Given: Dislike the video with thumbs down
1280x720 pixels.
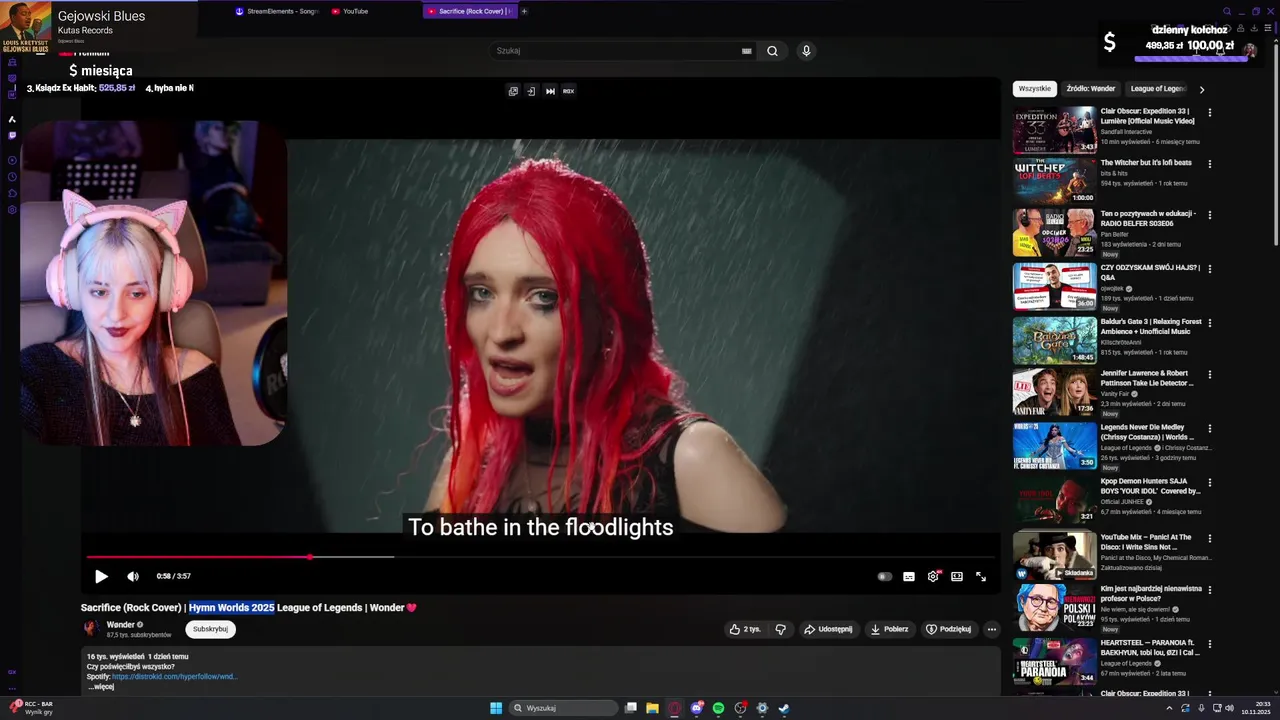Looking at the screenshot, I should [x=781, y=629].
